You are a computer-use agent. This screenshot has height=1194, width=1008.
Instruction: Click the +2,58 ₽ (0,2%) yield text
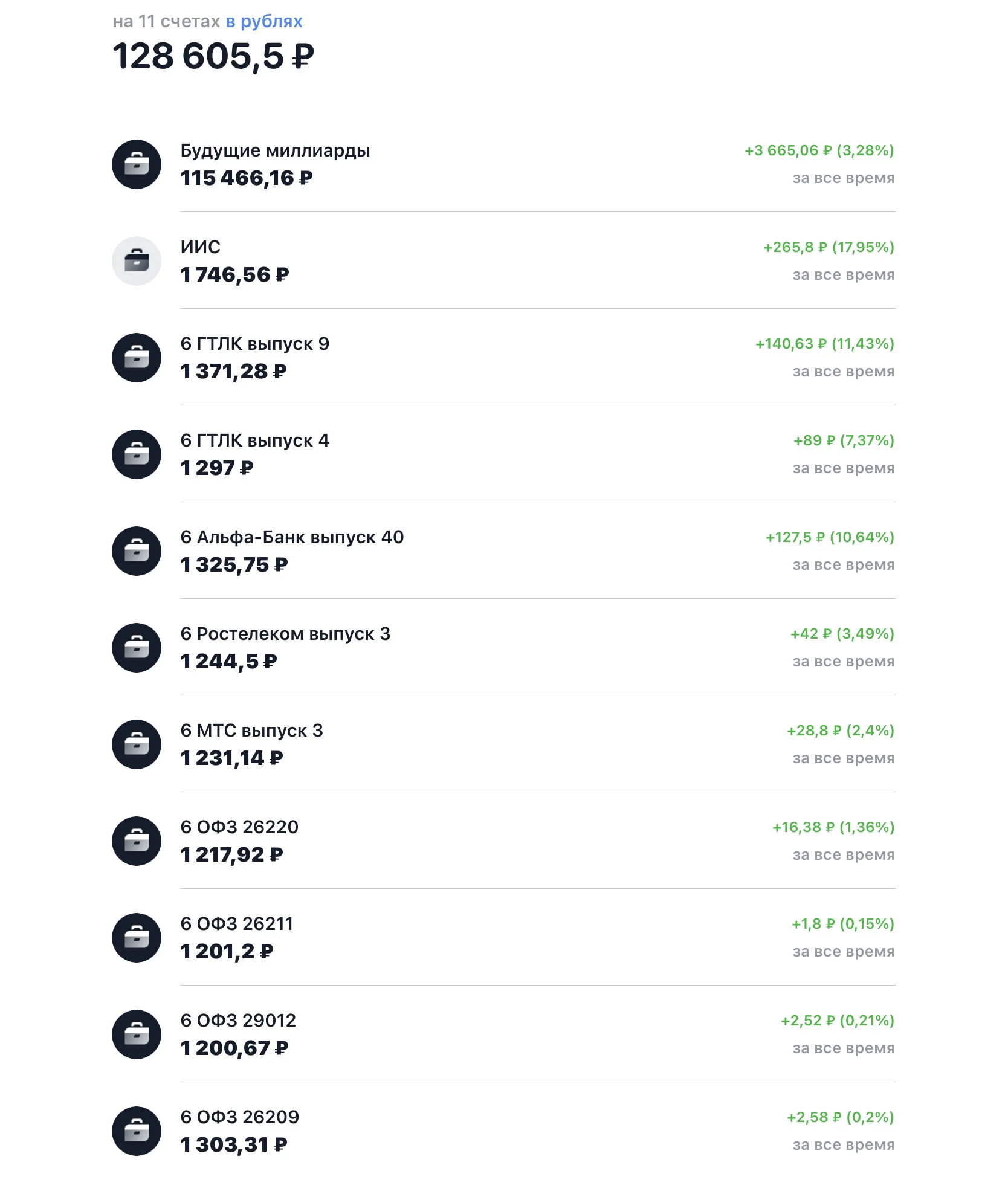pos(840,1117)
